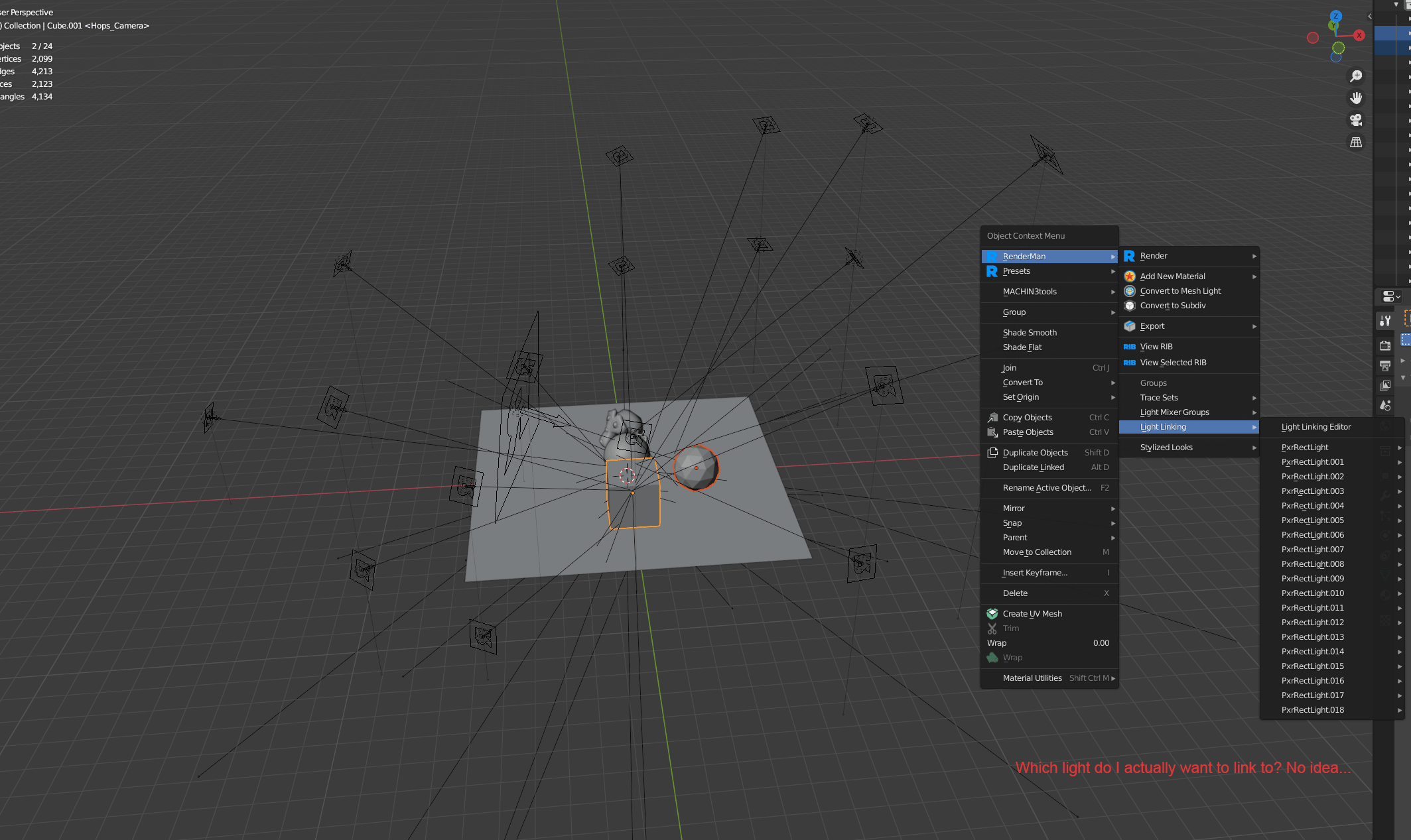Expand the Light Mixer Groups submenu
Screen dimensions: 1411x840
click(1174, 412)
